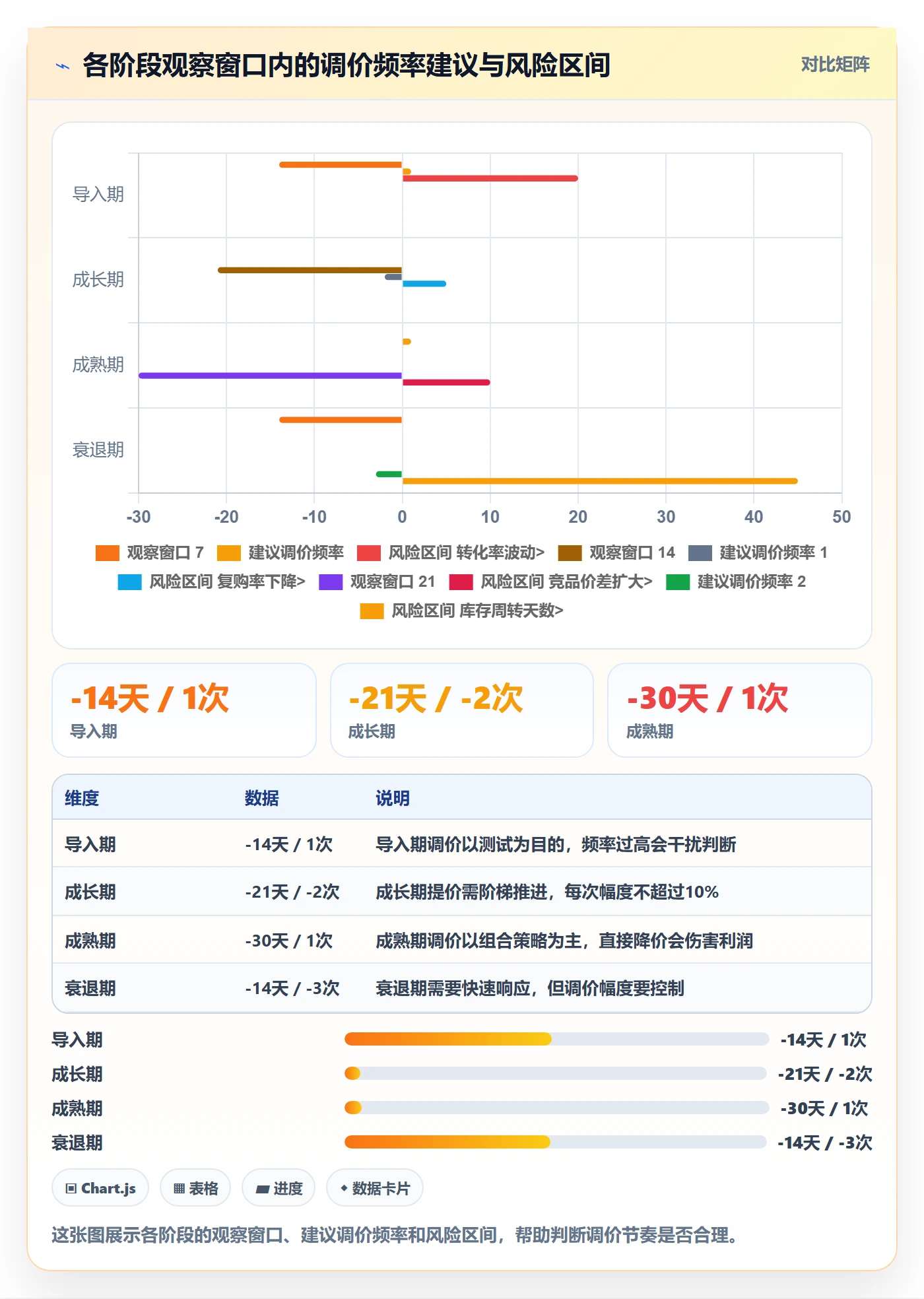Select the 导入期 data card

coord(184,710)
